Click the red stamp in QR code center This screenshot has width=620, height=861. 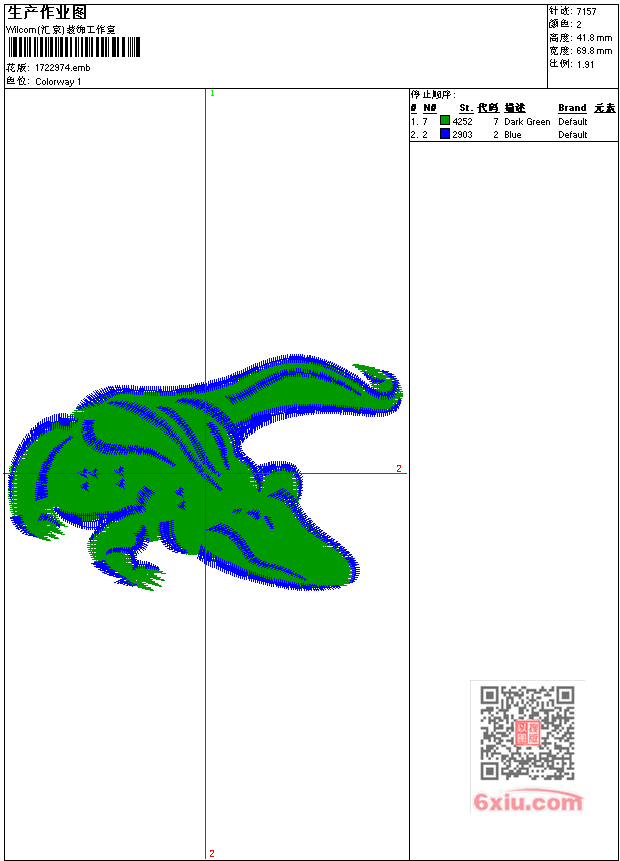click(527, 733)
